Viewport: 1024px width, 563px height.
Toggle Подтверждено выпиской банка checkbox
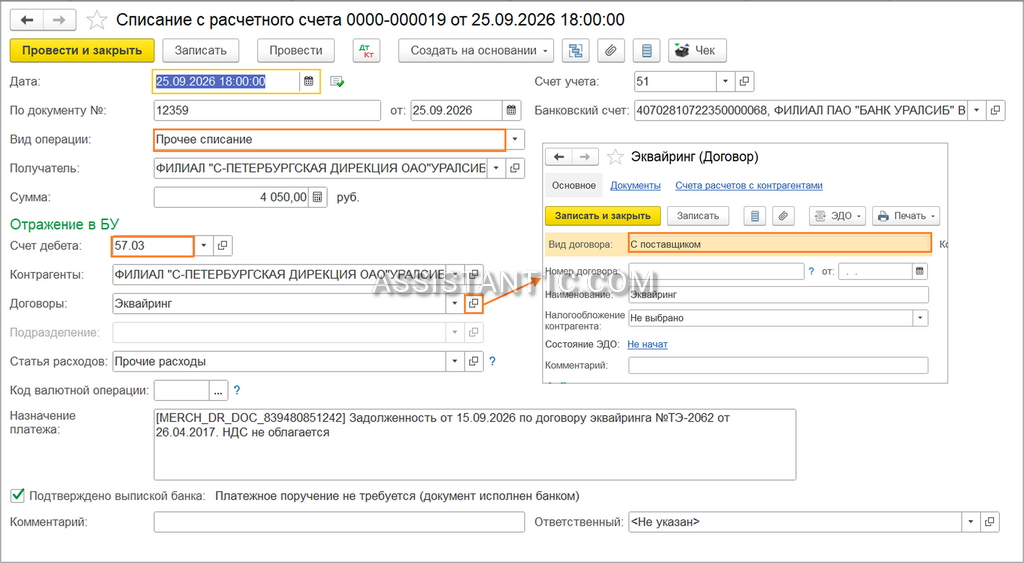pyautogui.click(x=18, y=496)
